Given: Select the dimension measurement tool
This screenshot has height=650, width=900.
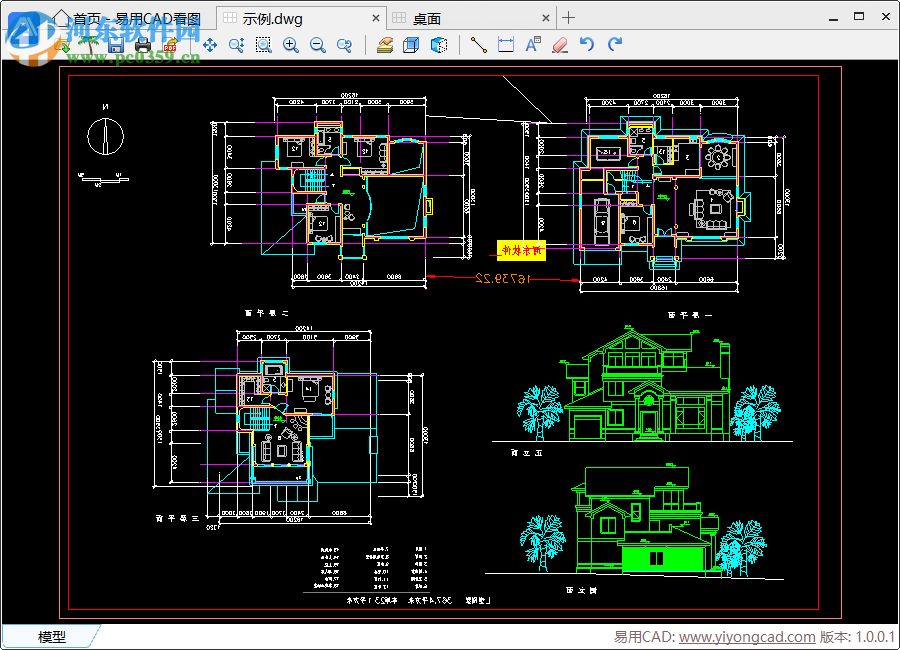Looking at the screenshot, I should pos(506,44).
